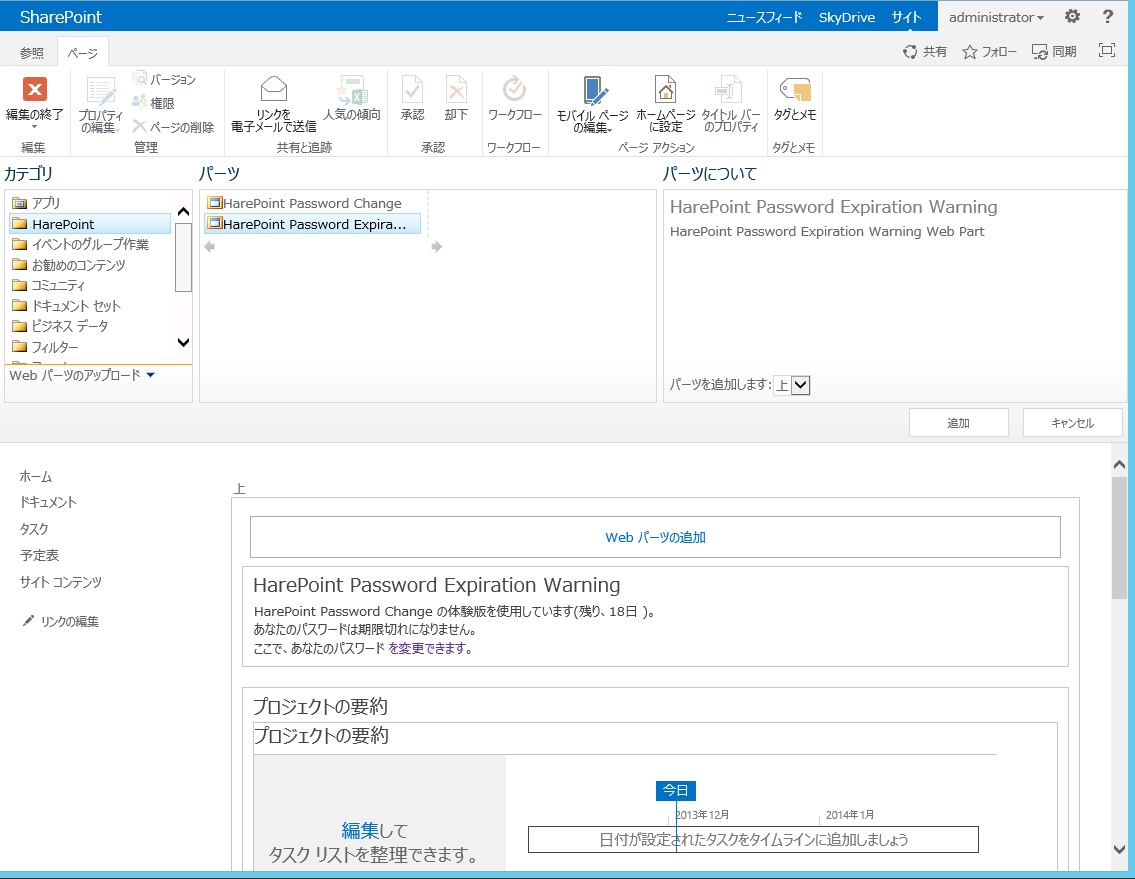This screenshot has width=1135, height=879.
Task: Click ページの削除 in the ribbon
Action: (x=174, y=127)
